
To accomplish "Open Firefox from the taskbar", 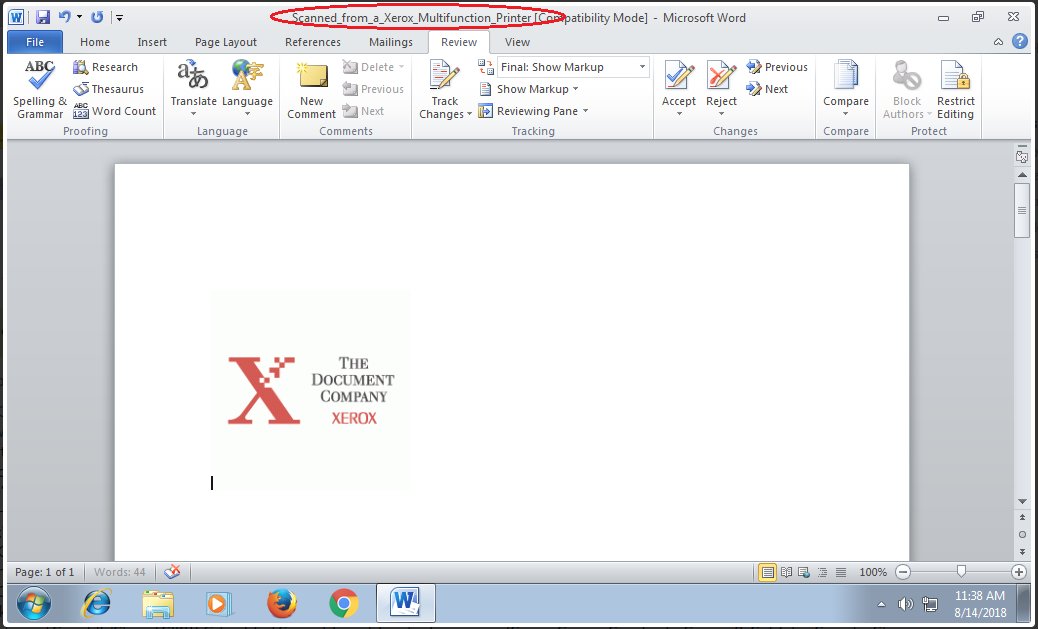I will point(282,603).
